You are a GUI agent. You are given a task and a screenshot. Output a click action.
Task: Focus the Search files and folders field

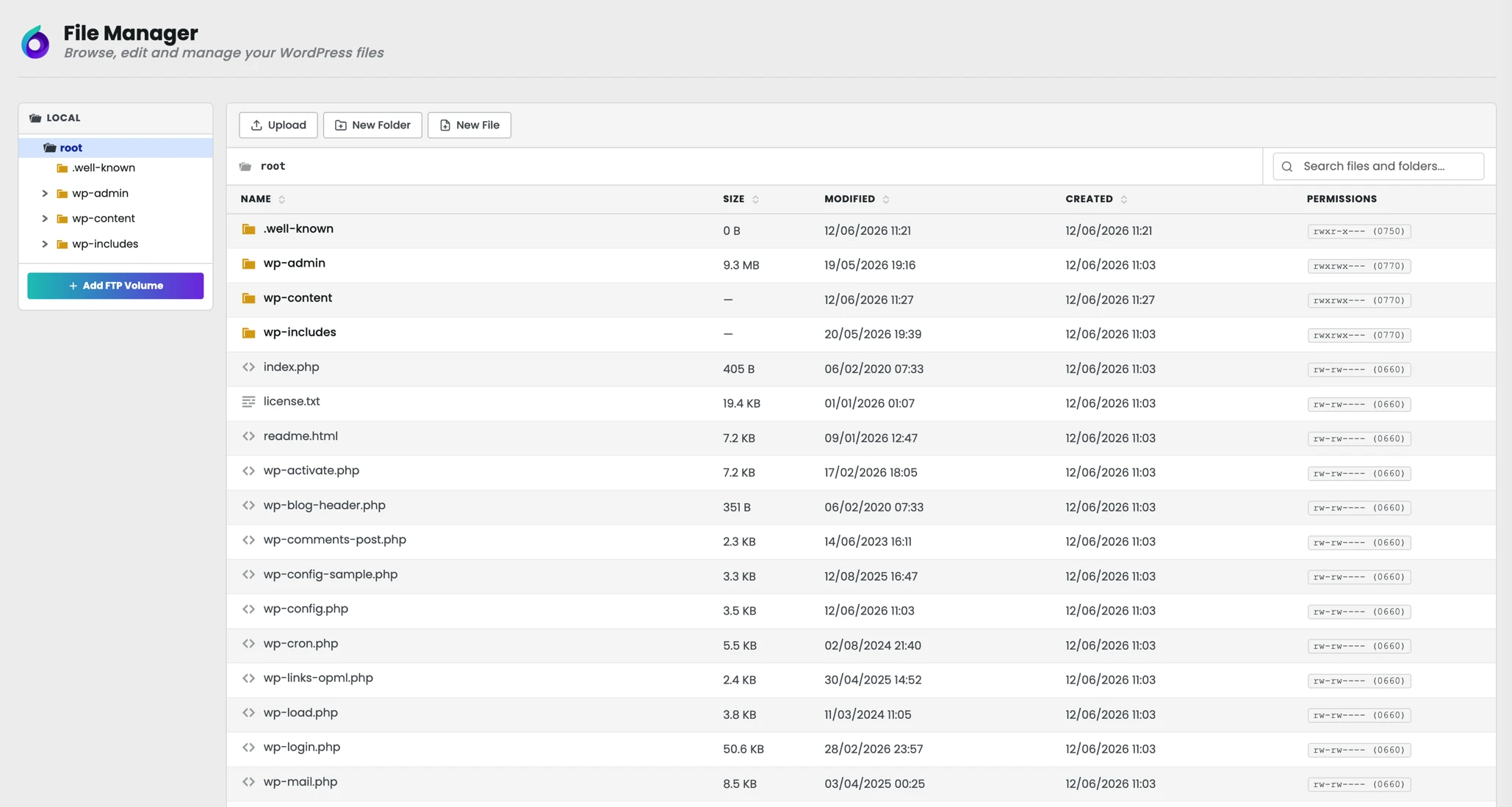tap(1378, 166)
